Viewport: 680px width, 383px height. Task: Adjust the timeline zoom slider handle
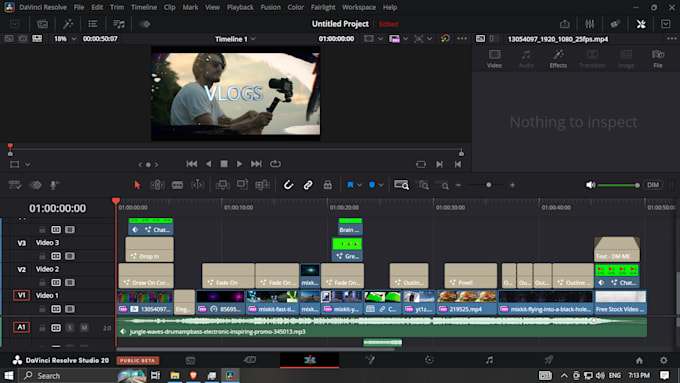tap(489, 185)
